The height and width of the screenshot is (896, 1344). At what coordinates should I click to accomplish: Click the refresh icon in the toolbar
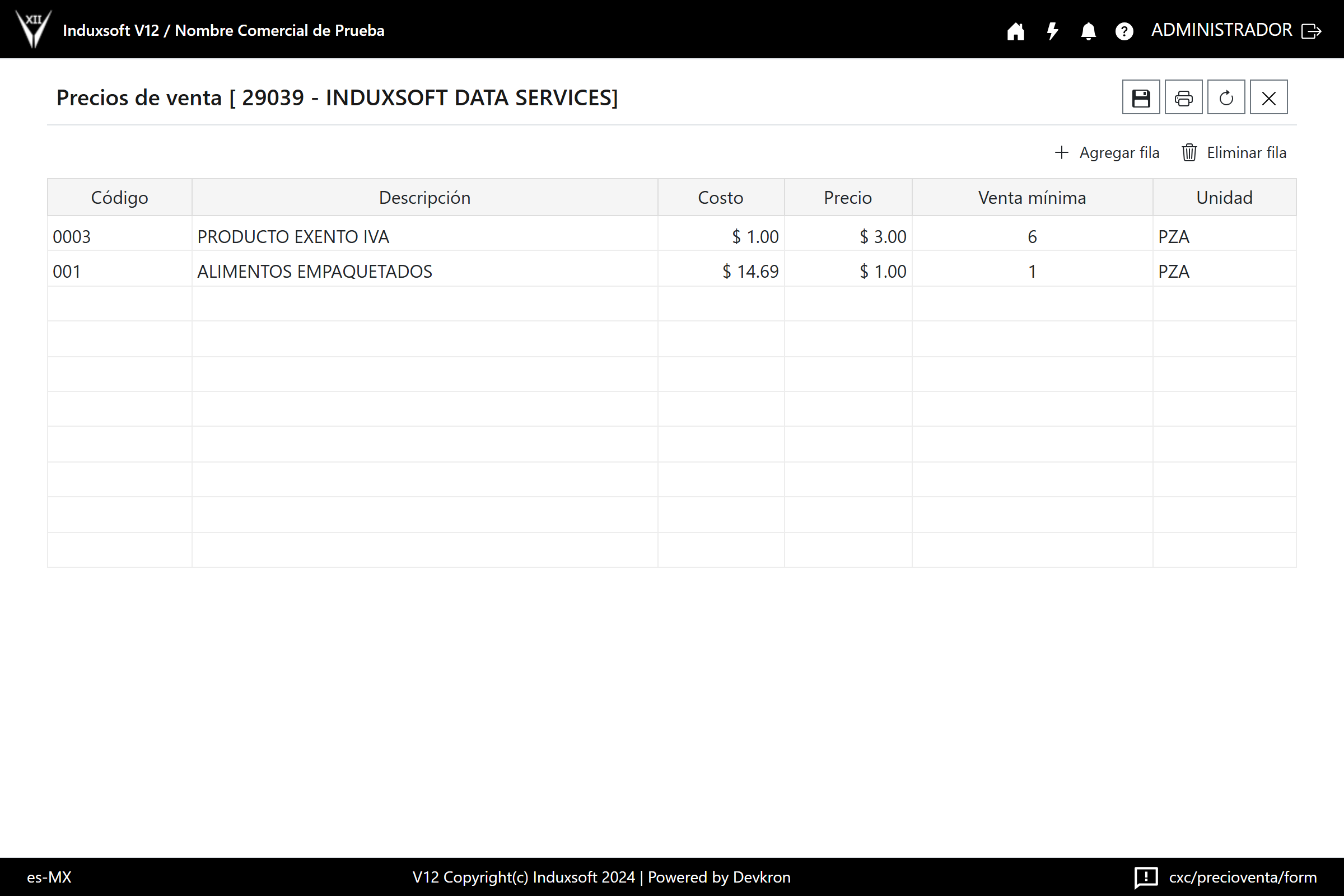[1226, 97]
